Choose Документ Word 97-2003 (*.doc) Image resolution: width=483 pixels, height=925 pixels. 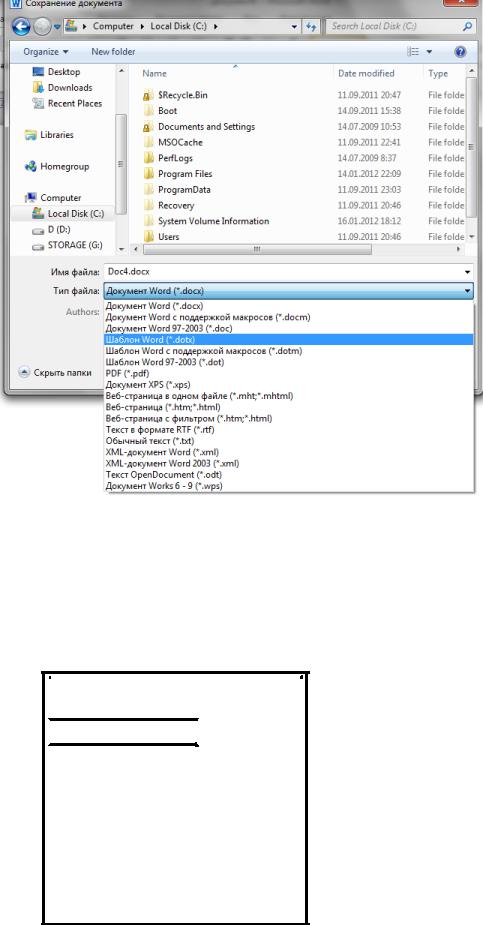pyautogui.click(x=289, y=329)
